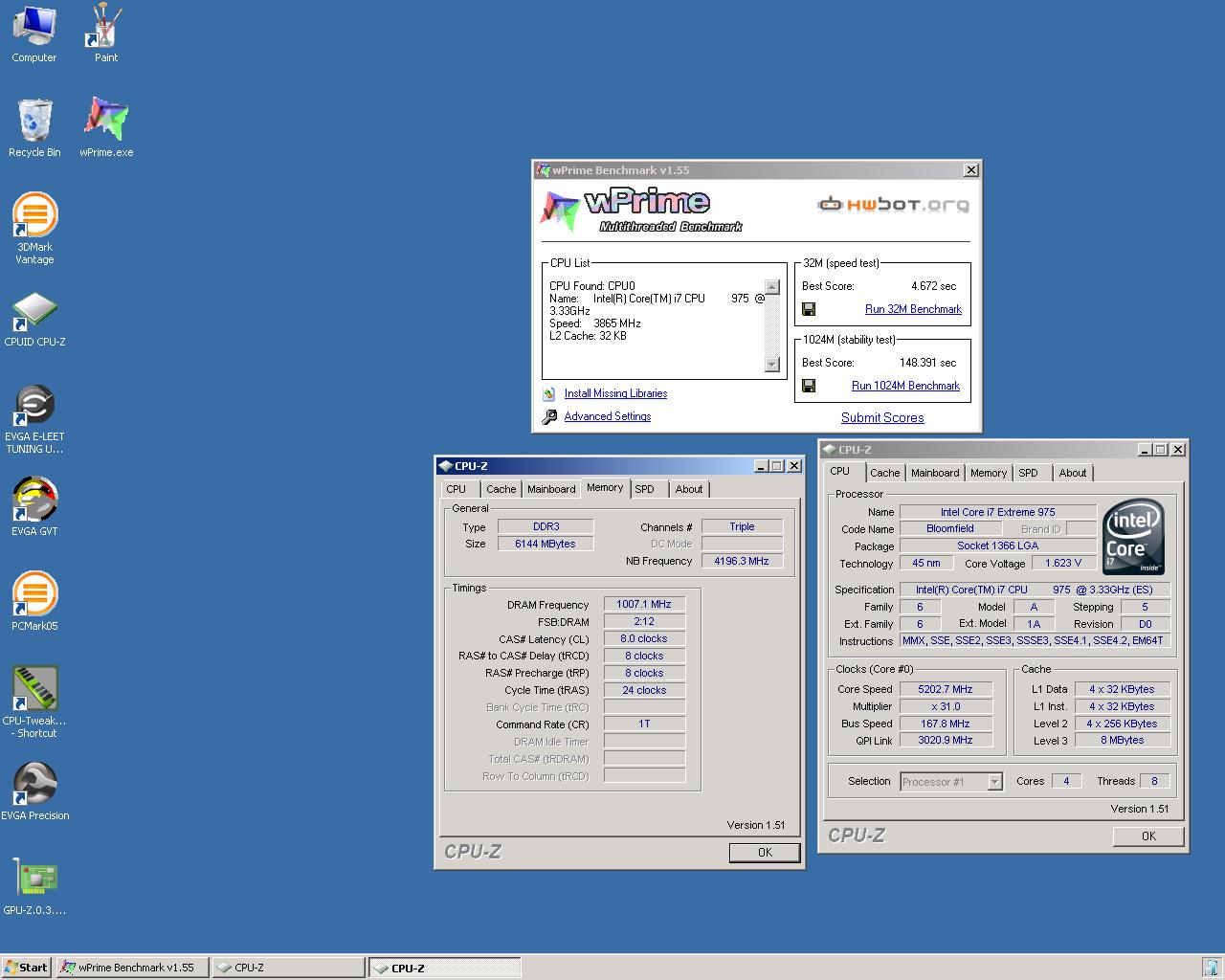Click Intel Core i7 logo in CPU-Z

coord(1134,536)
